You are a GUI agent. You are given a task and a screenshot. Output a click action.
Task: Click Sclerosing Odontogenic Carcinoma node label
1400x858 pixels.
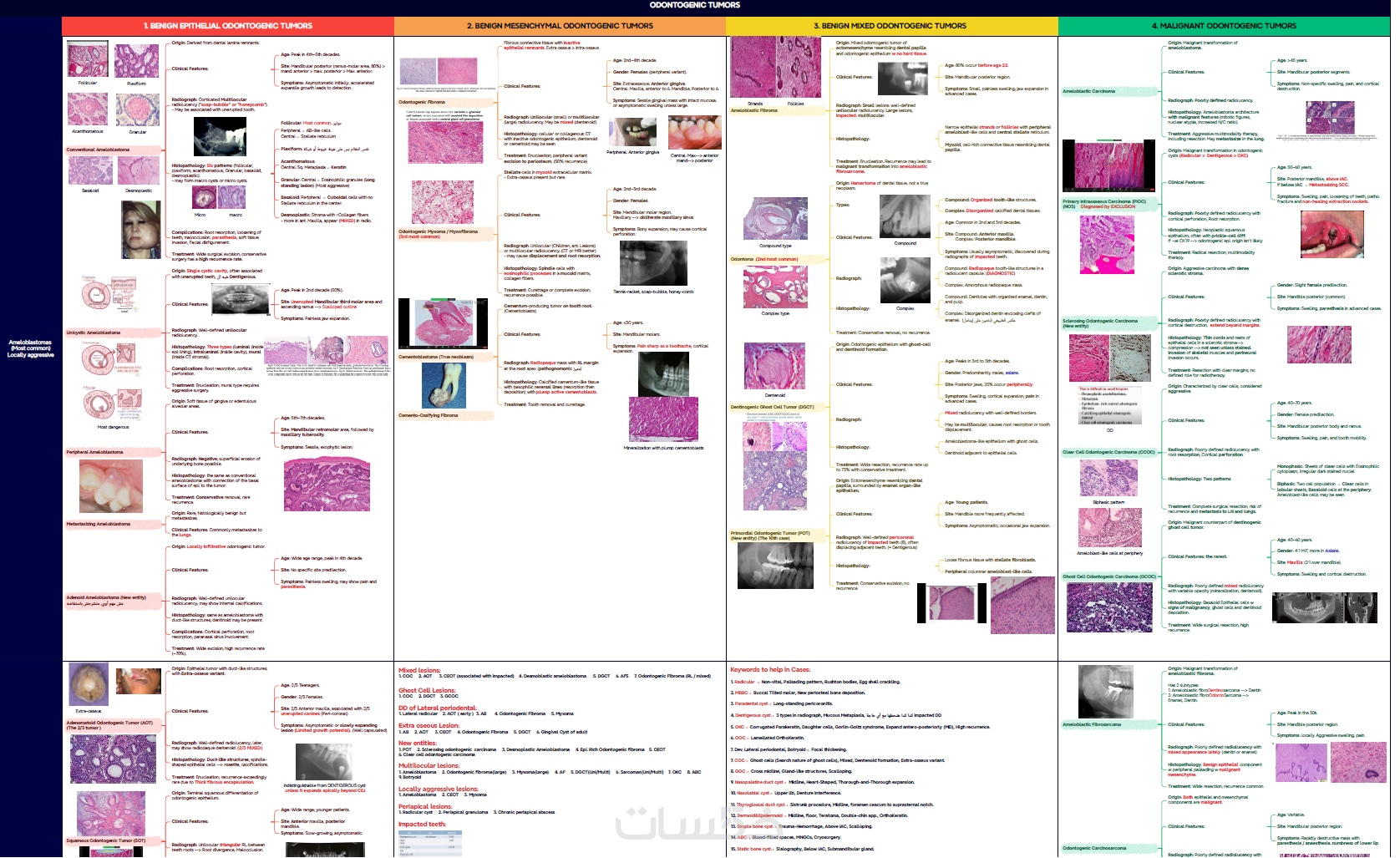tap(1109, 323)
